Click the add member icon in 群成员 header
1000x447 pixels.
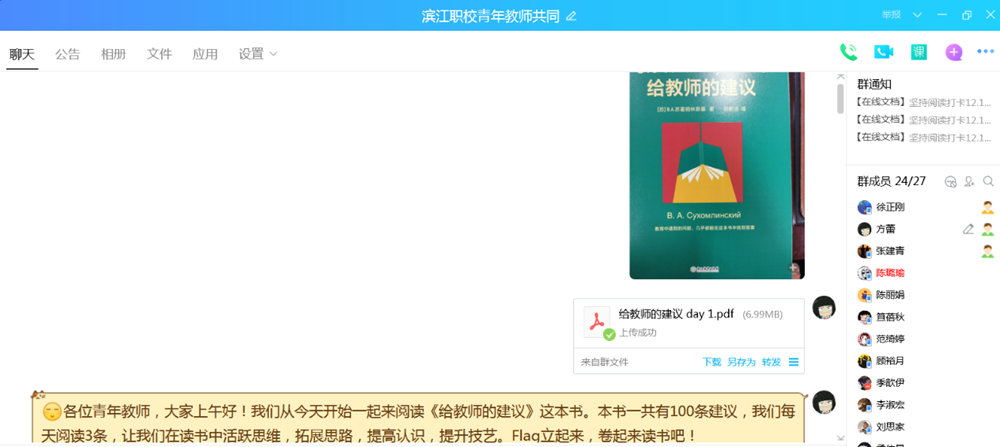(969, 182)
